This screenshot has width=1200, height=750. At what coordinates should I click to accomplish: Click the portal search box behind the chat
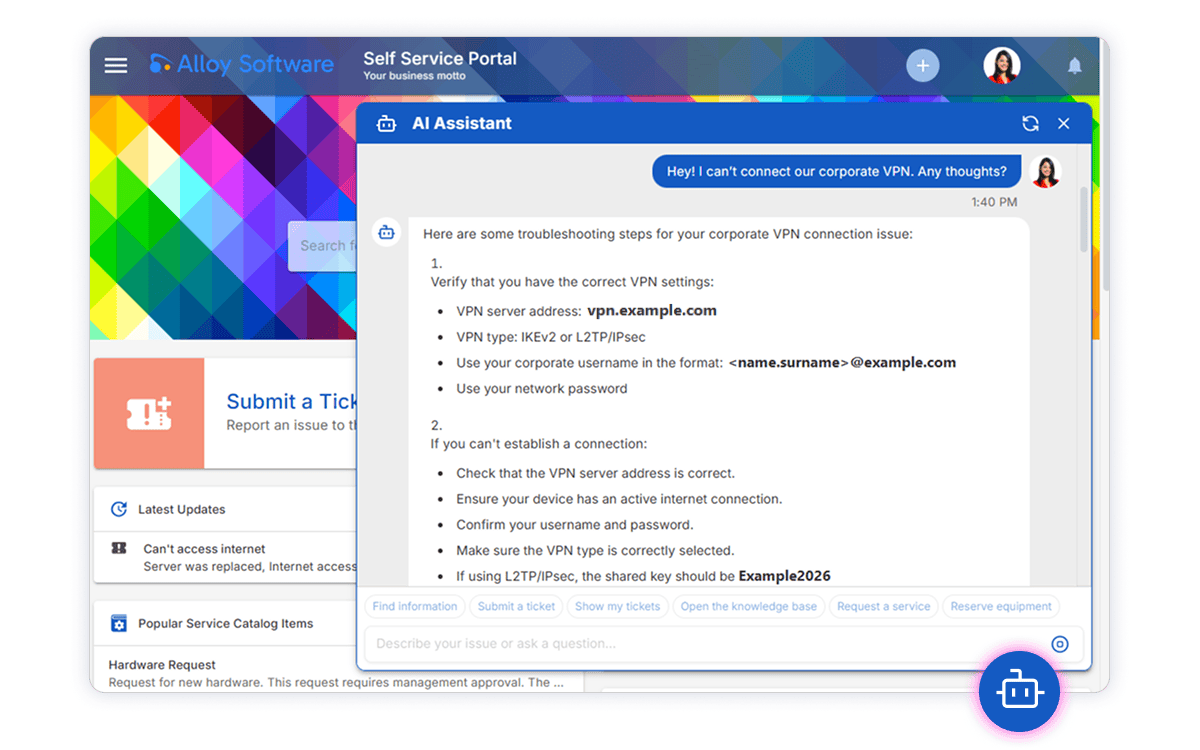[x=322, y=246]
